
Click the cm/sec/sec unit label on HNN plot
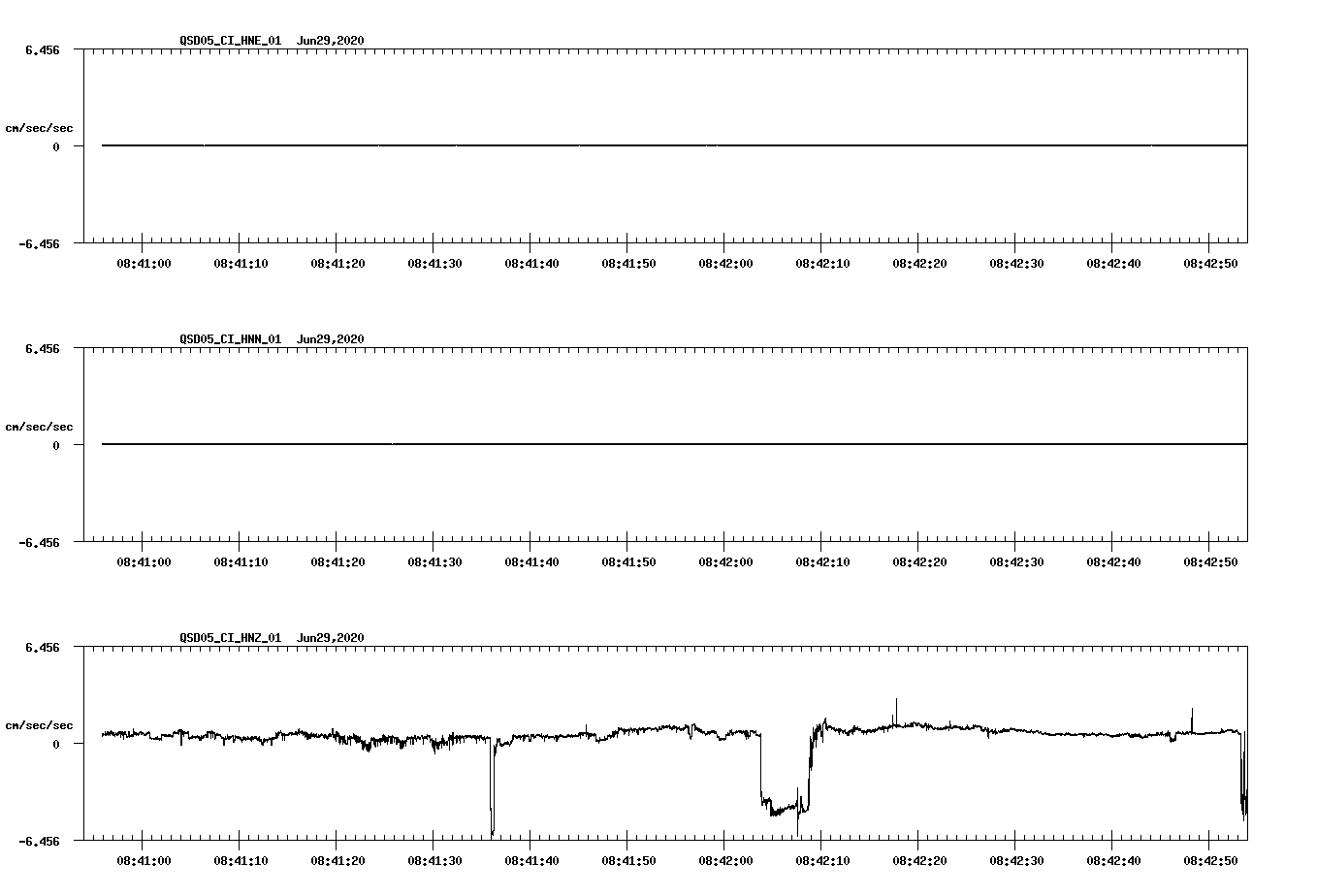[39, 427]
